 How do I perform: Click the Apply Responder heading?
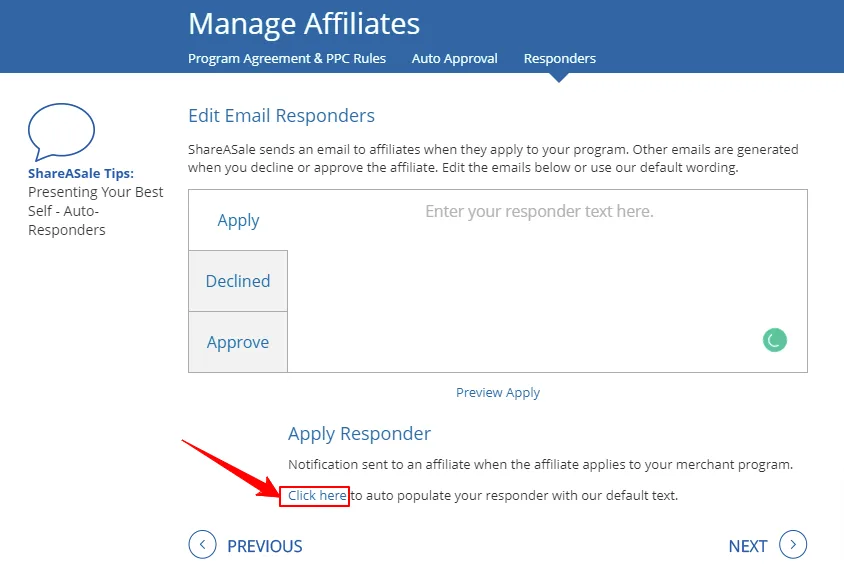360,434
